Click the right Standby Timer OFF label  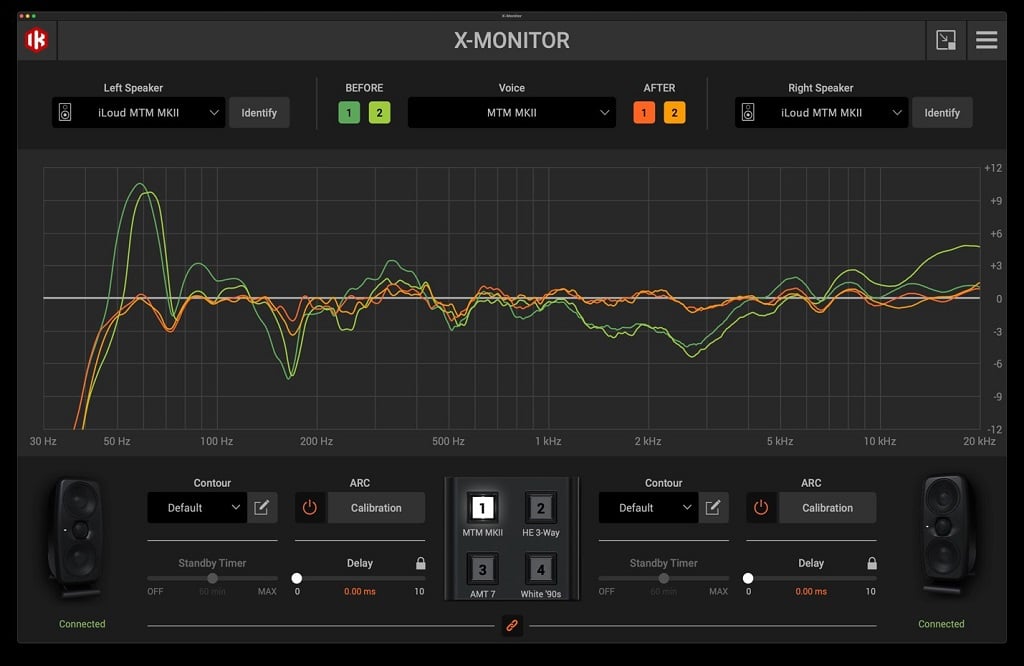[607, 592]
